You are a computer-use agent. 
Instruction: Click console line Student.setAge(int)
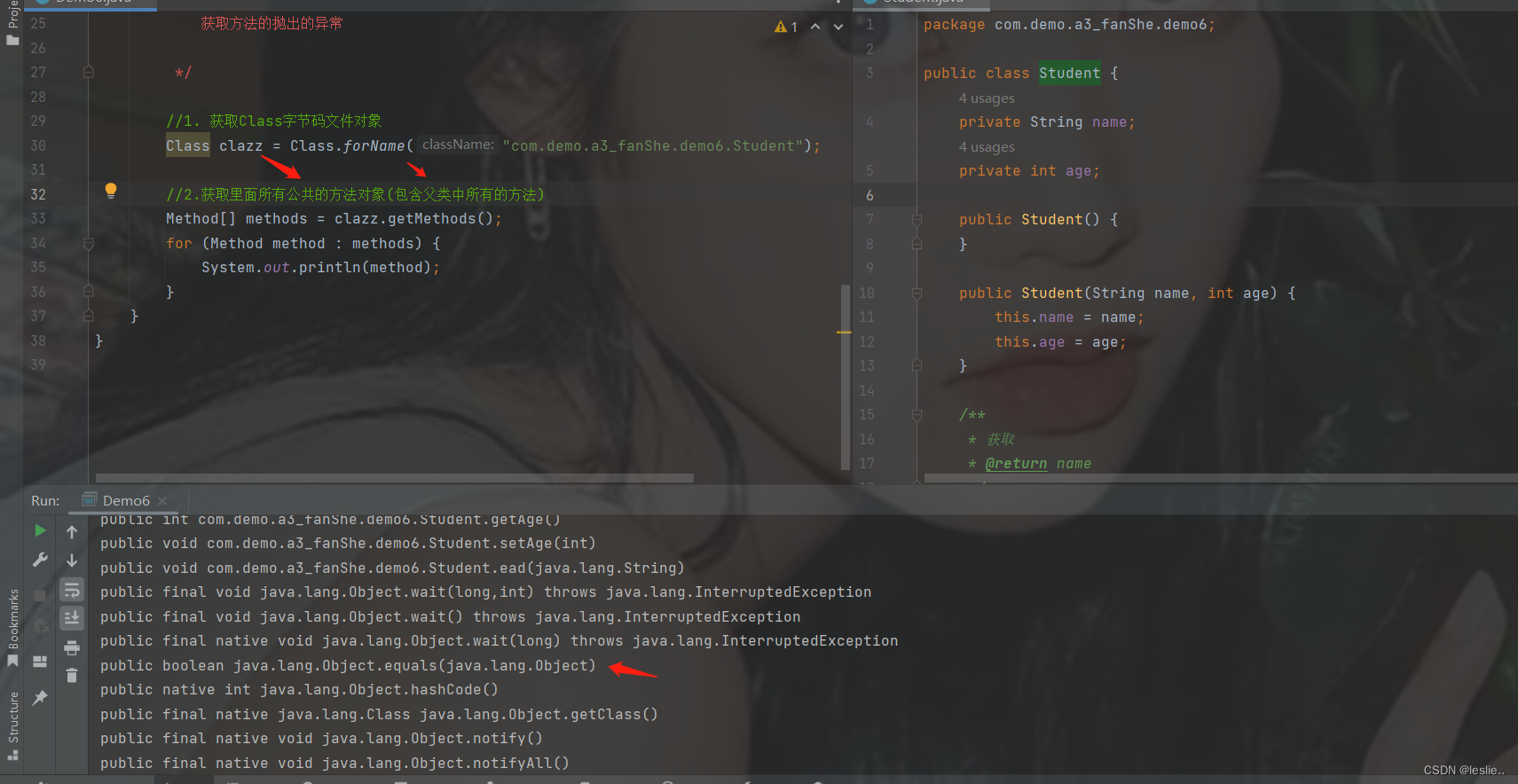point(348,543)
